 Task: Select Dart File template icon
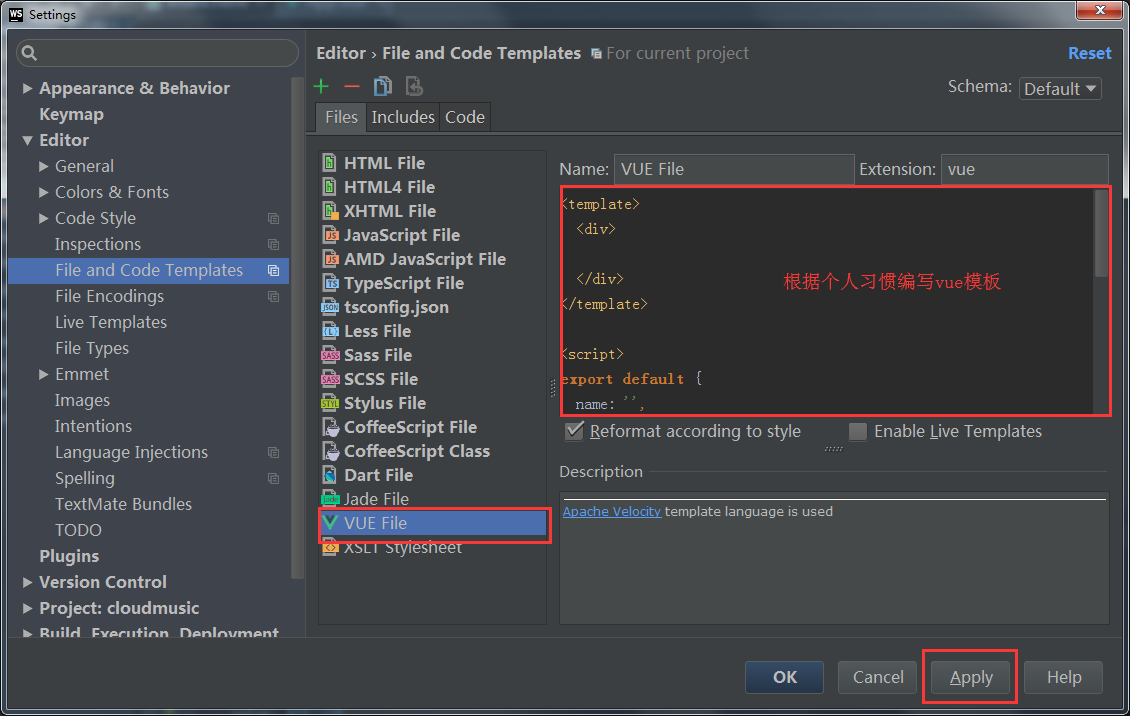click(x=329, y=475)
